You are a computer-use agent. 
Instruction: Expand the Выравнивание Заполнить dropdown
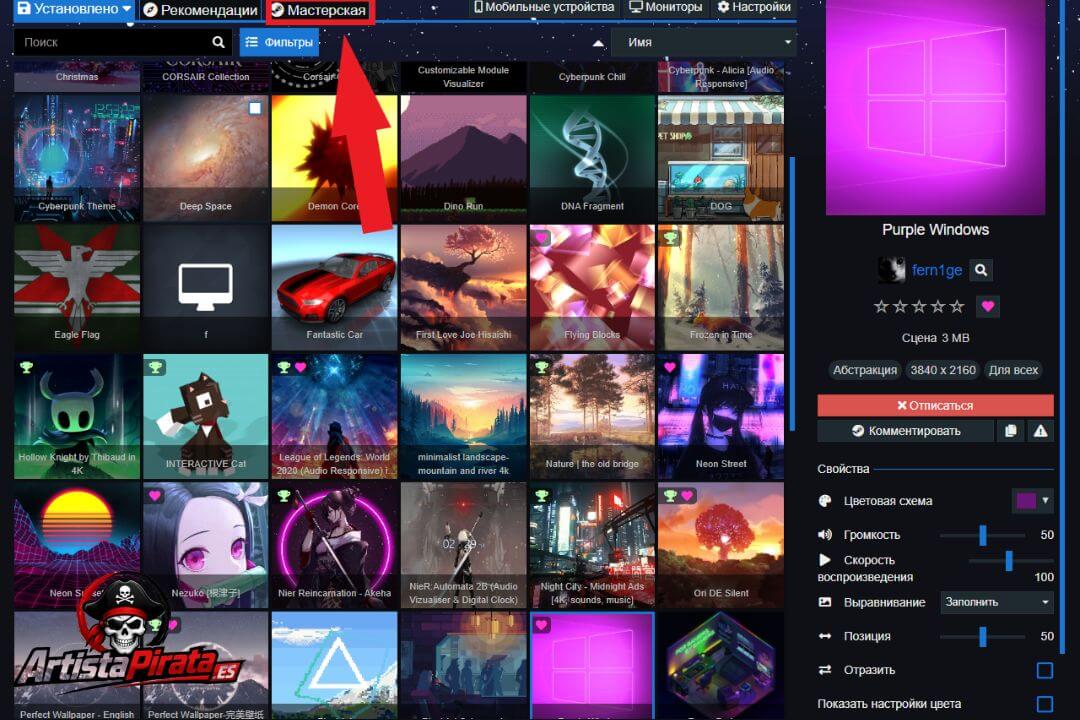pos(997,602)
